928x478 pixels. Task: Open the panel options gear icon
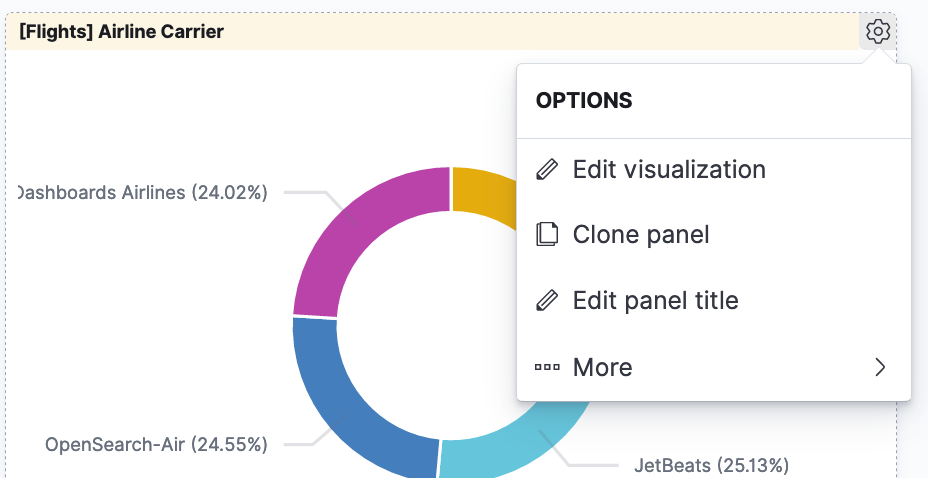pos(877,31)
